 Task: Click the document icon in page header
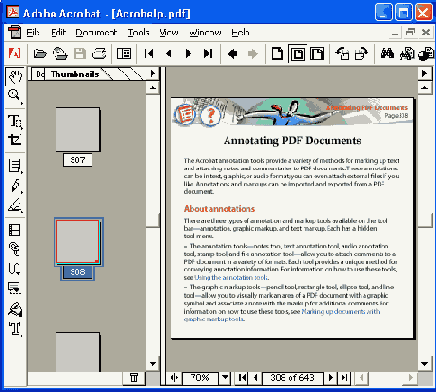[184, 114]
